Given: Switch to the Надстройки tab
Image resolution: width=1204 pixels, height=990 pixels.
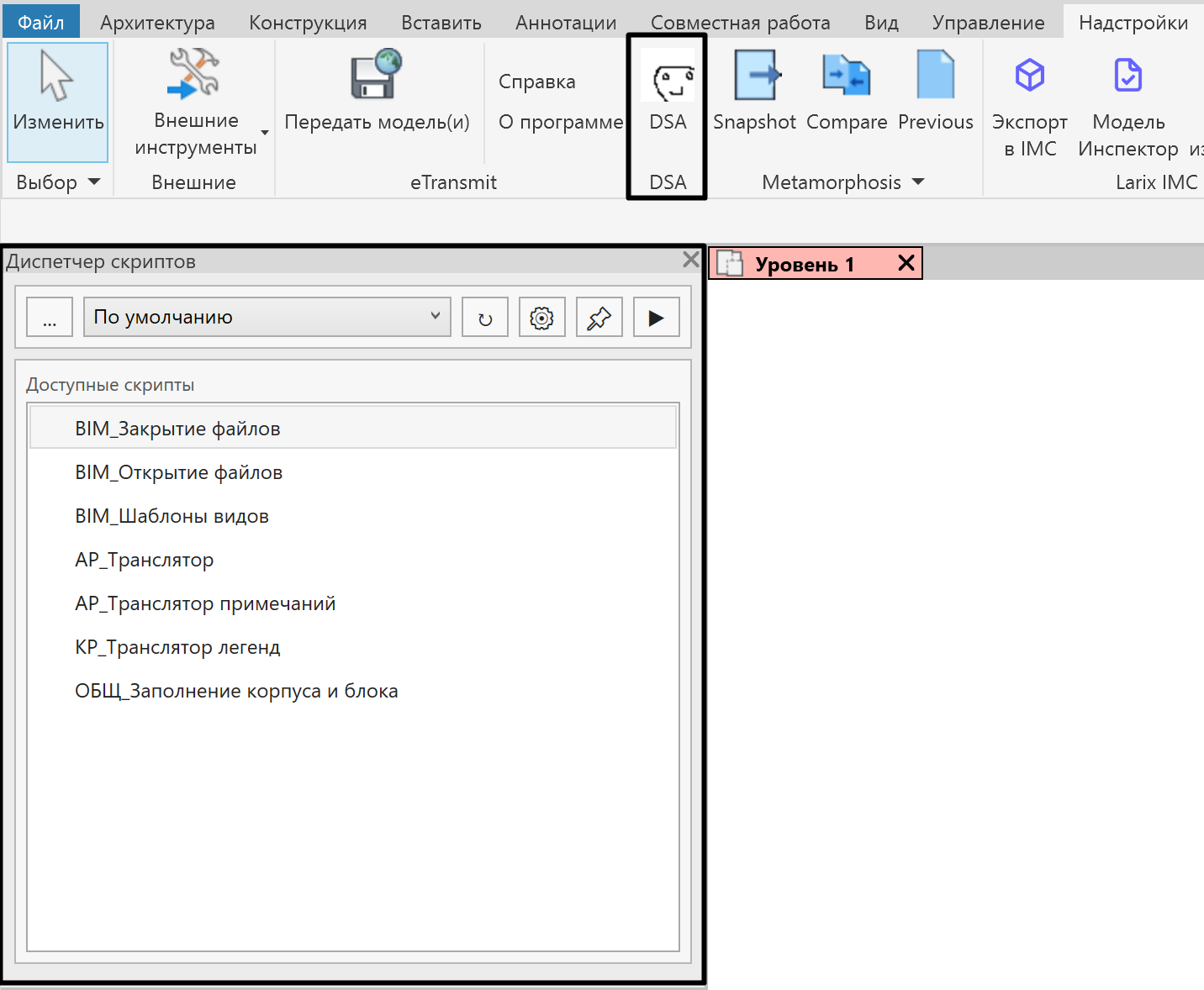Looking at the screenshot, I should tap(1133, 23).
